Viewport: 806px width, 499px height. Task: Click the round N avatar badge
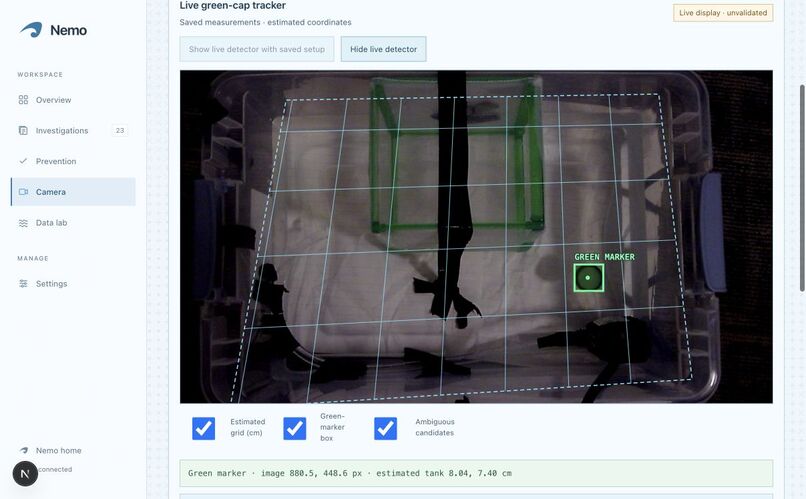25,473
